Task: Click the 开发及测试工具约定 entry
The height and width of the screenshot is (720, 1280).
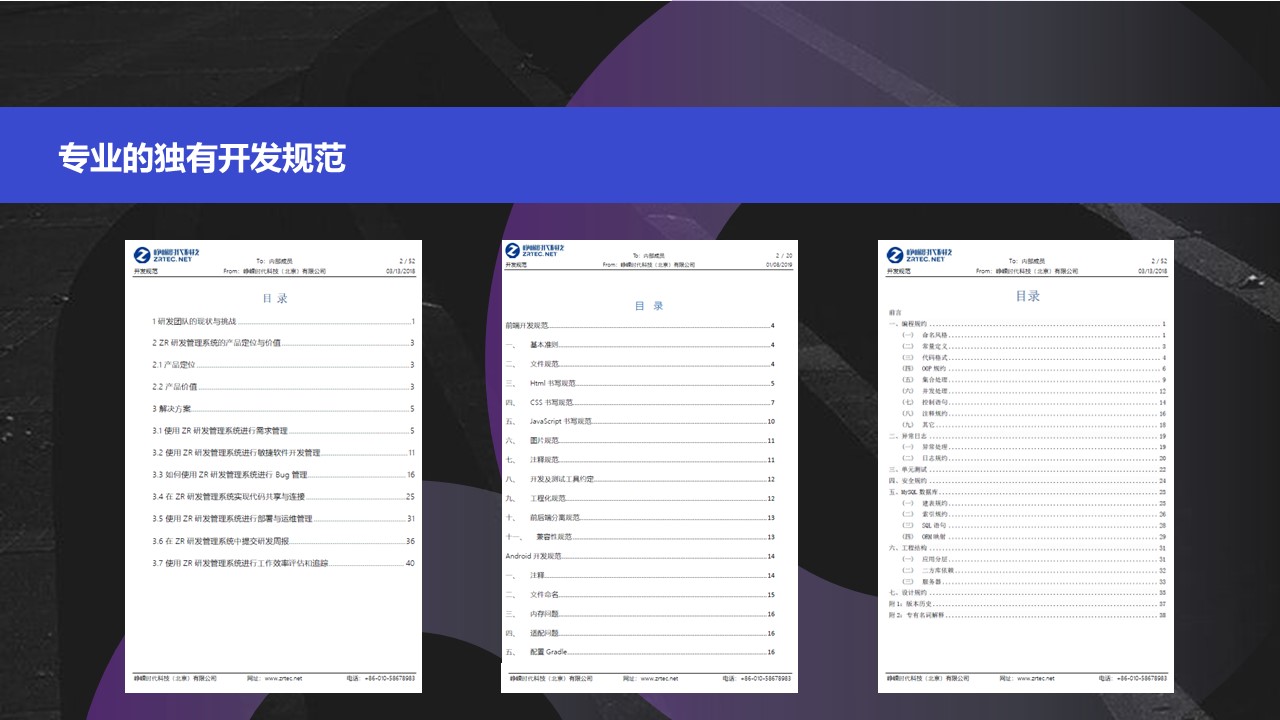Action: (x=640, y=479)
